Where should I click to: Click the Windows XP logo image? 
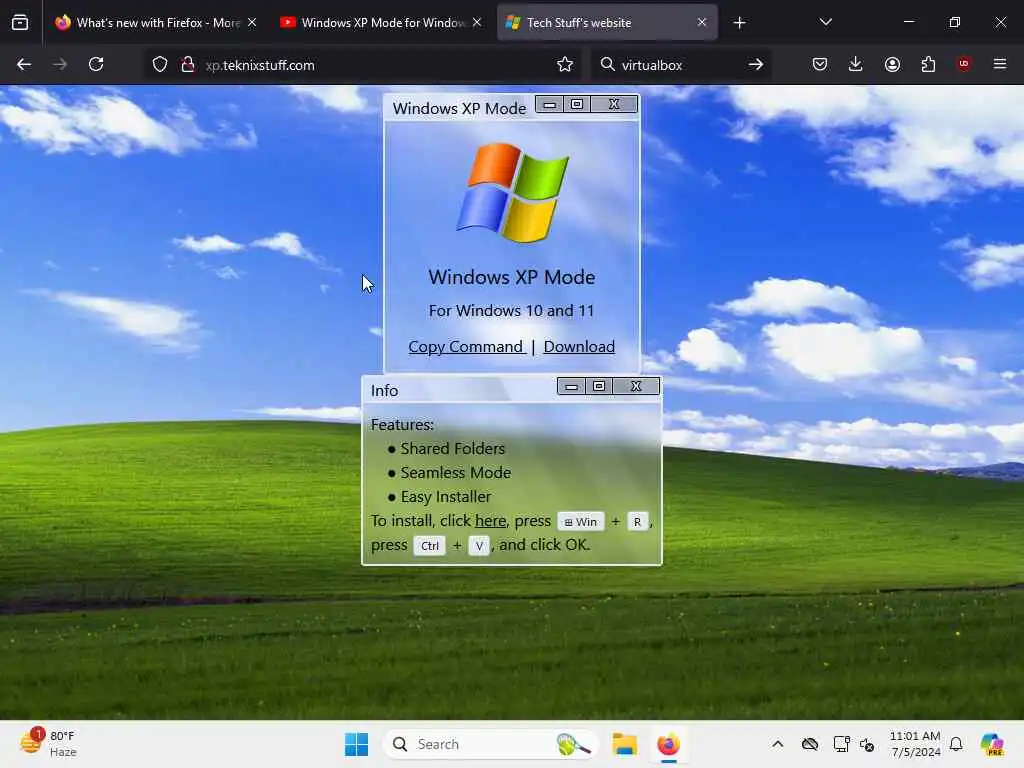pos(512,193)
